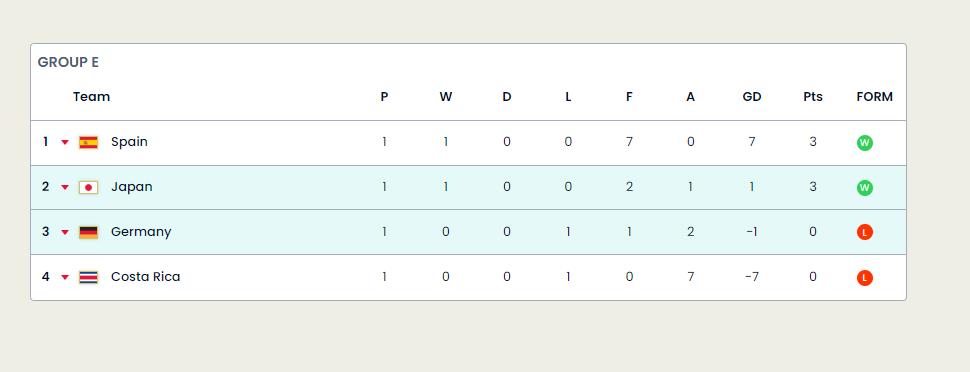Open the Germany team link
Screen dimensions: 970x372
(x=141, y=231)
